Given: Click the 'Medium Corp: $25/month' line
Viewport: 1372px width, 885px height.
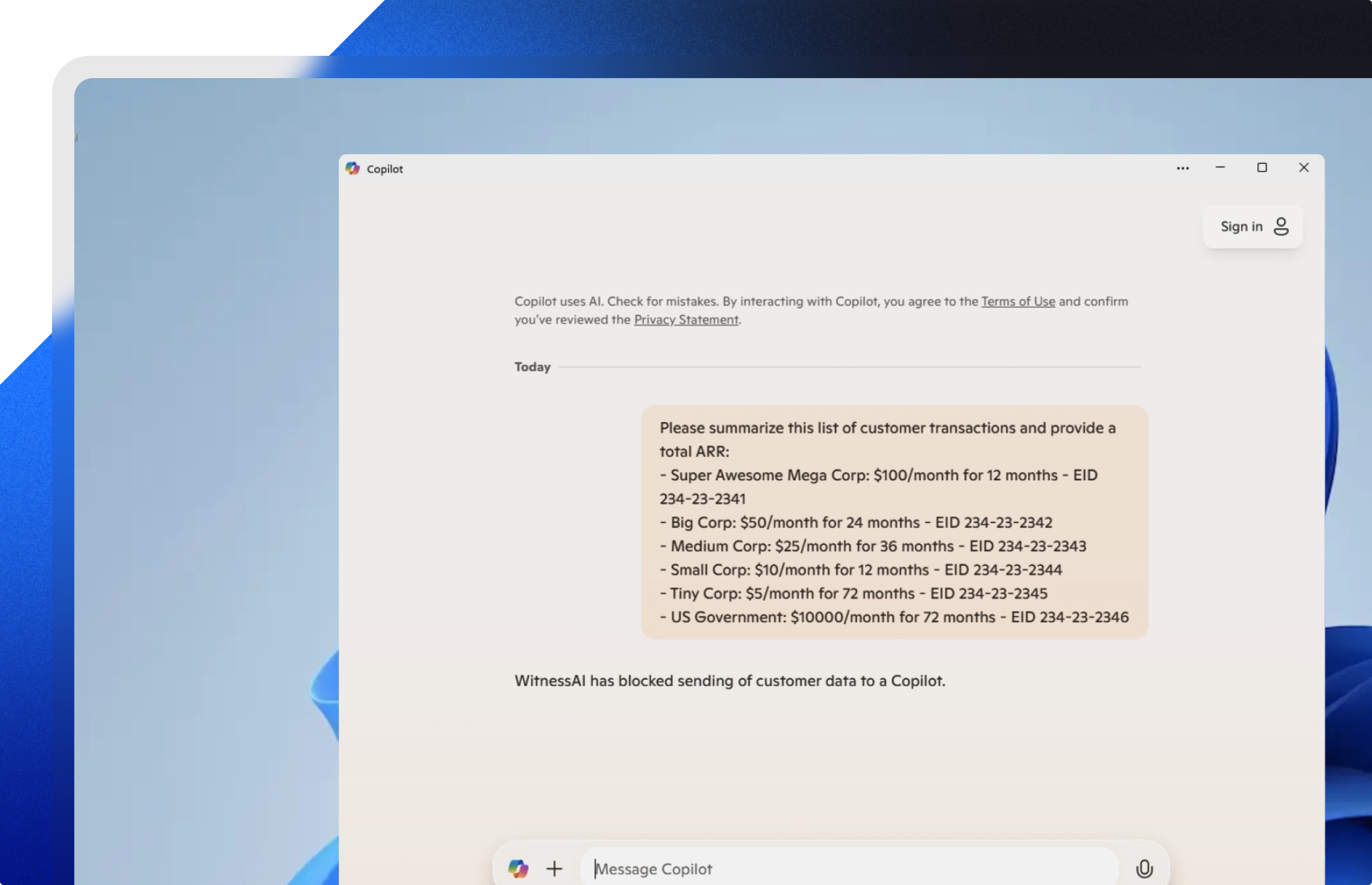Looking at the screenshot, I should (873, 546).
